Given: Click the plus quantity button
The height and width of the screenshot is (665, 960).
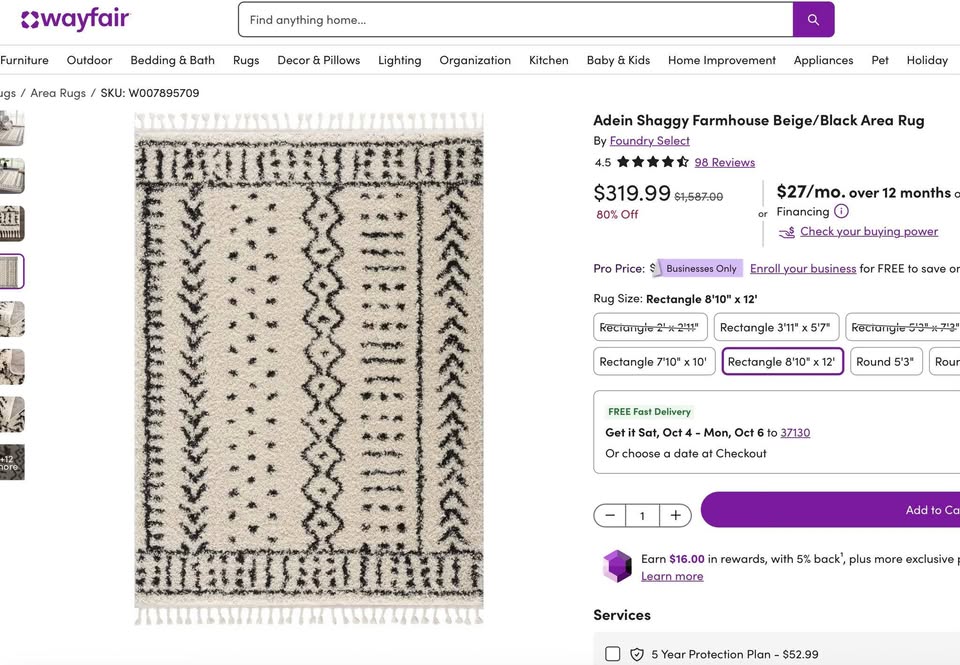Looking at the screenshot, I should point(675,515).
